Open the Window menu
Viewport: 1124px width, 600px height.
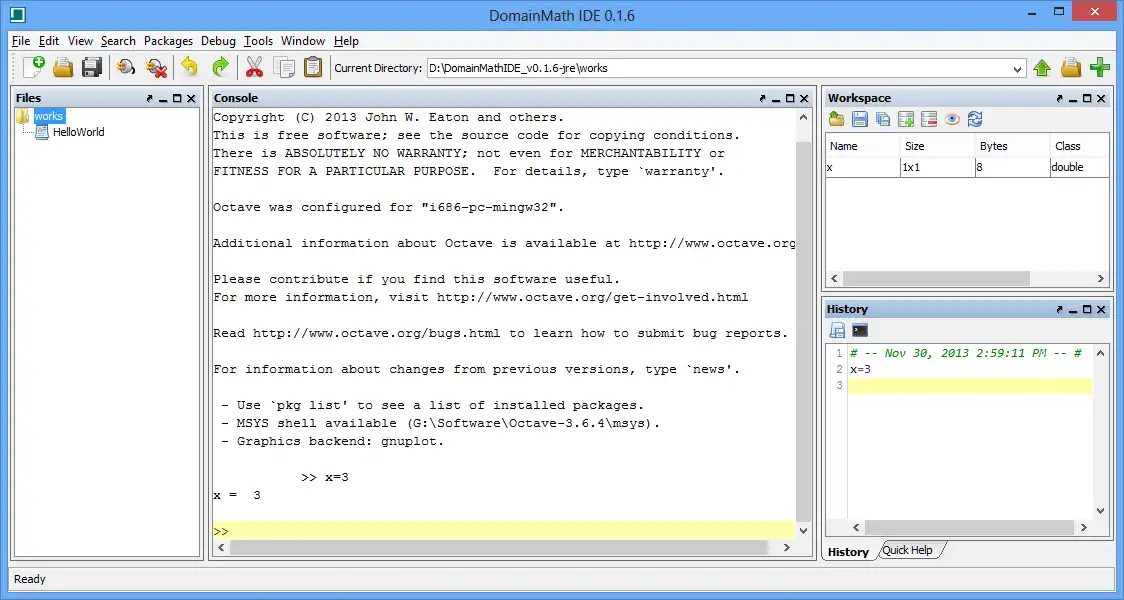(303, 41)
